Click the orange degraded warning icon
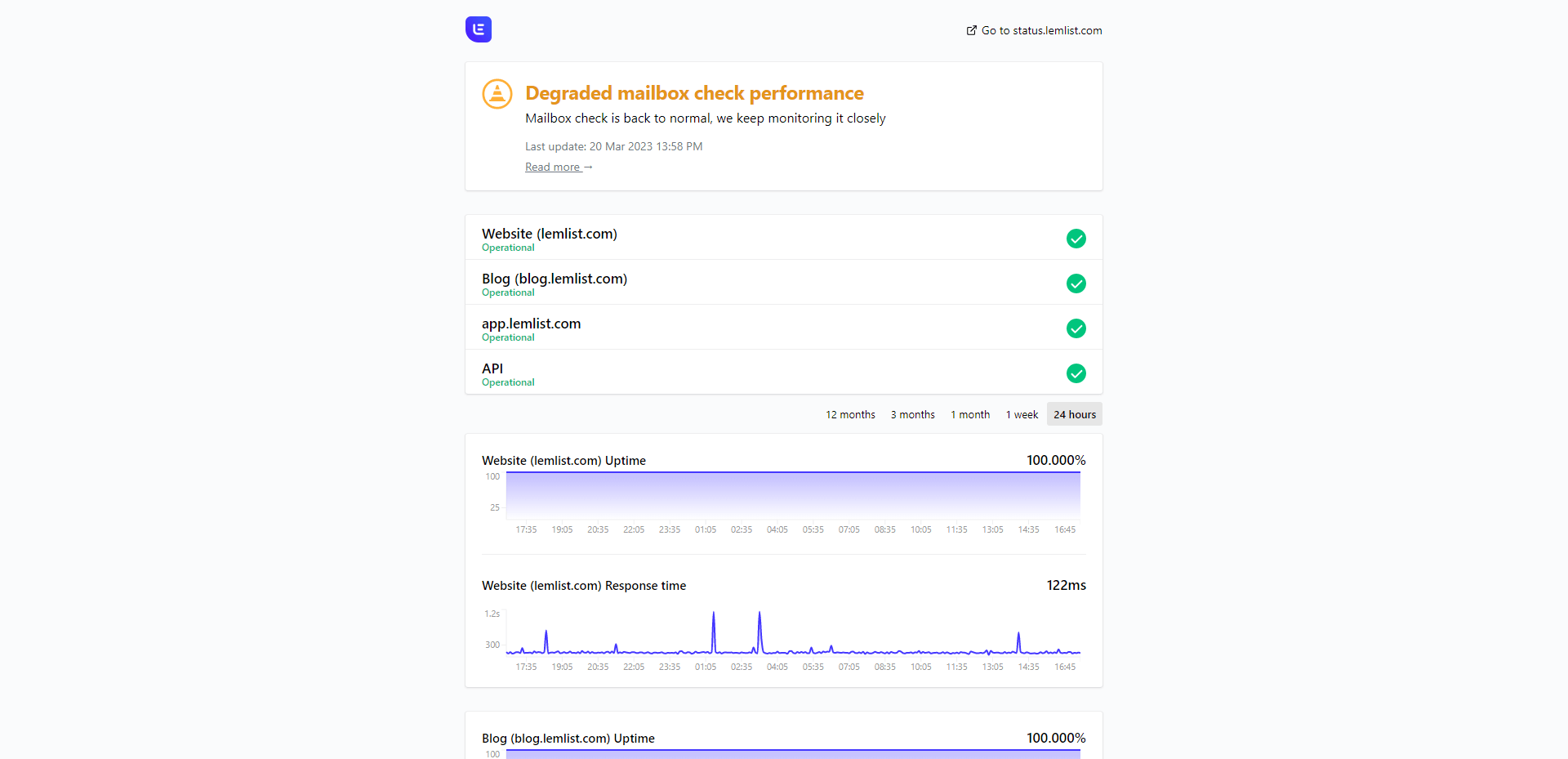Screen dimensions: 1568x759 pyautogui.click(x=497, y=94)
